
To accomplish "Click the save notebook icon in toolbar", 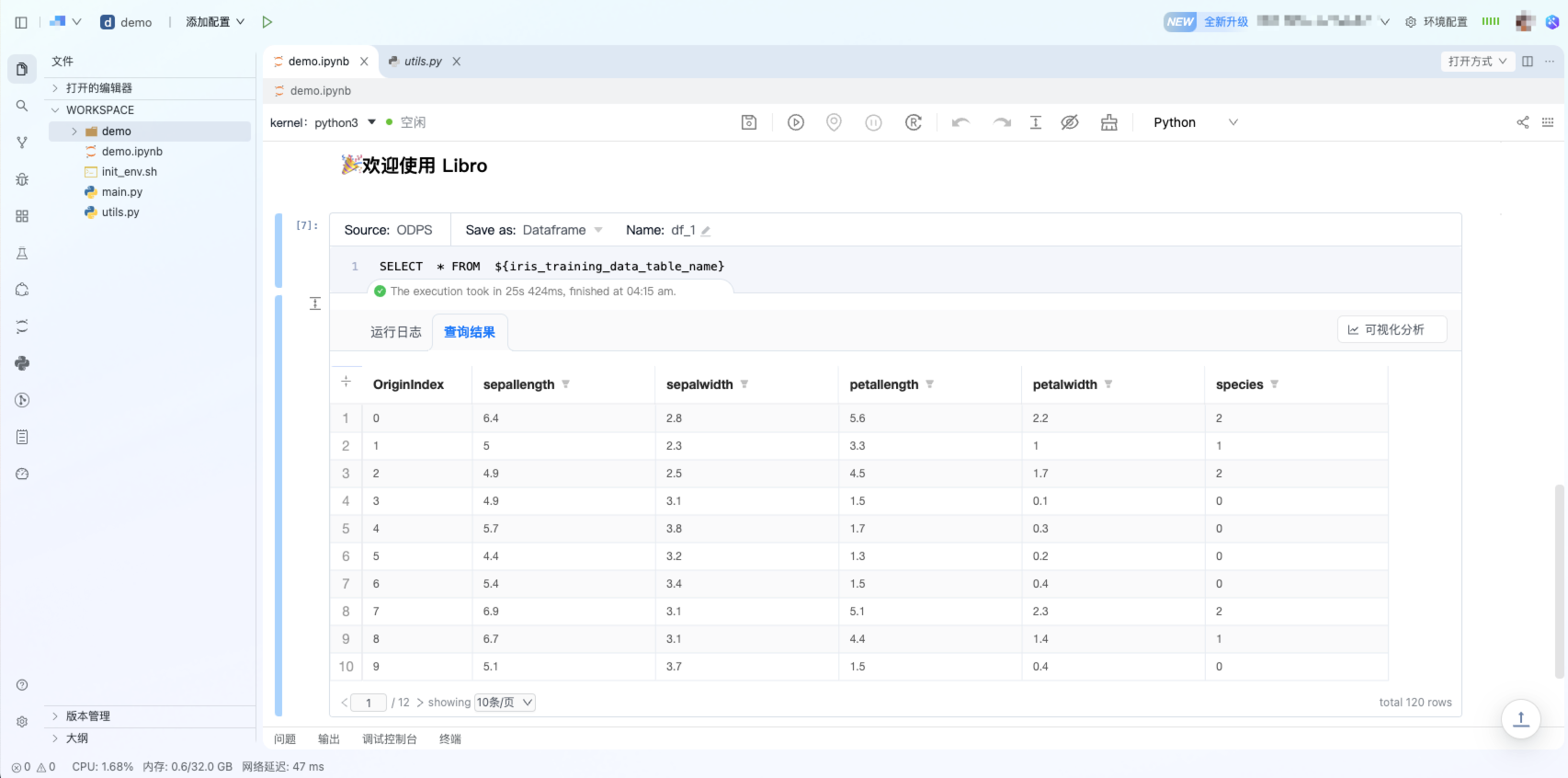I will click(749, 122).
